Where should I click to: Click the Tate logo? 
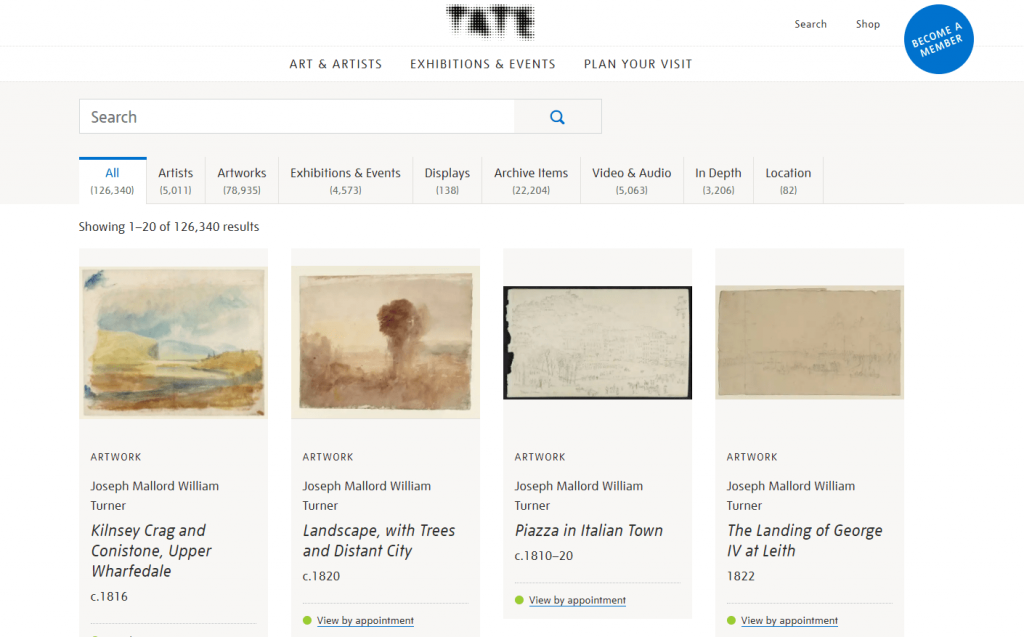click(x=490, y=22)
